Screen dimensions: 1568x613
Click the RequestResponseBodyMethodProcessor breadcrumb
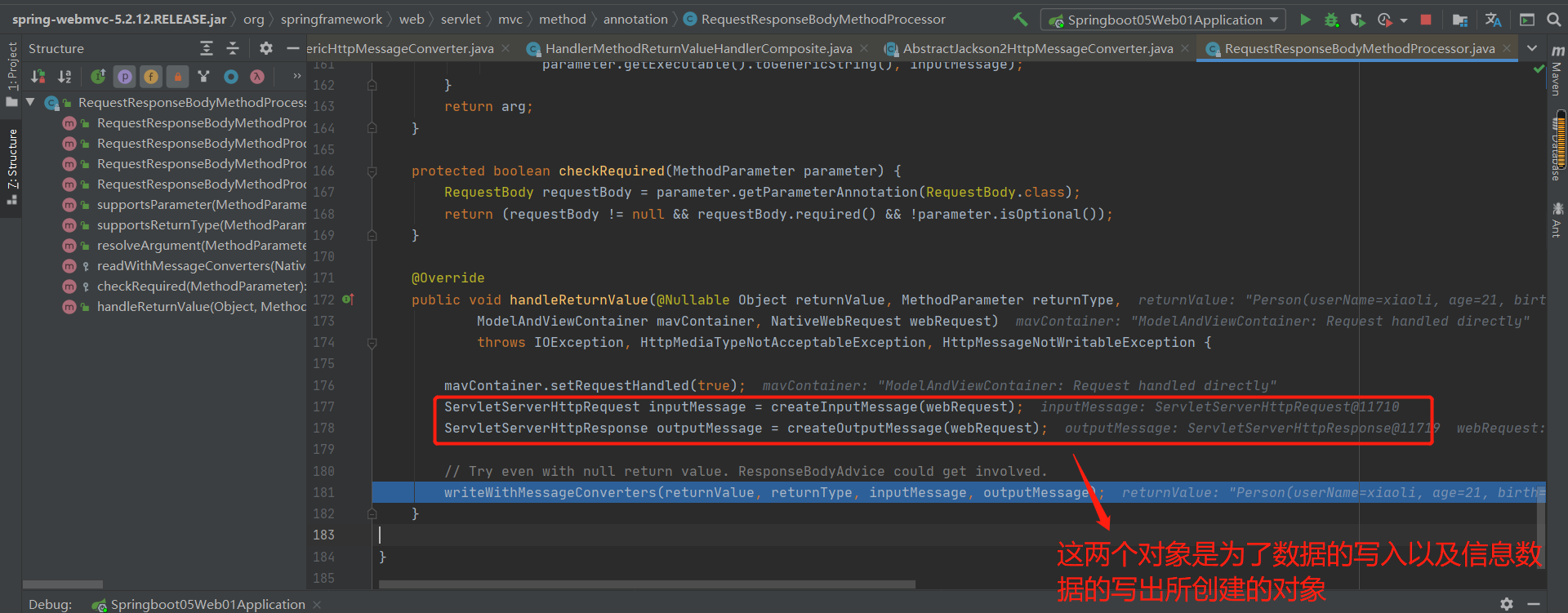[814, 20]
